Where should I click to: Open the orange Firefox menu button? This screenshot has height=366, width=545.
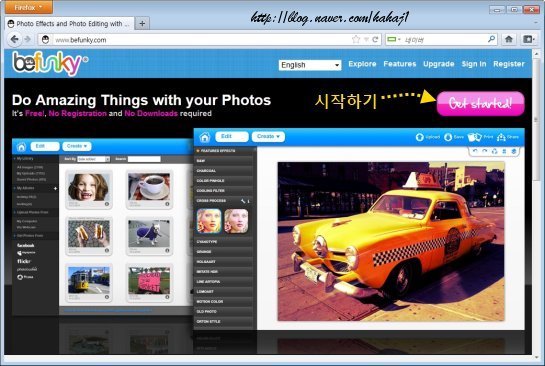29,7
